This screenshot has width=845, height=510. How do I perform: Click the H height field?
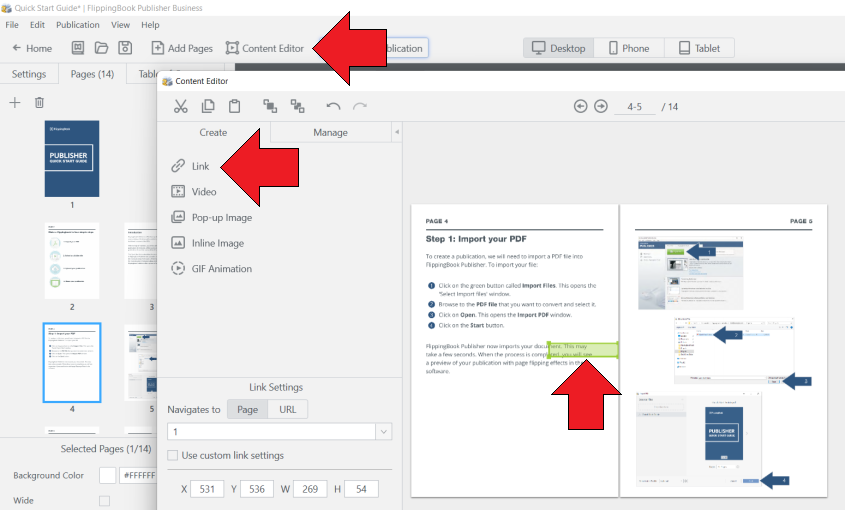click(361, 489)
